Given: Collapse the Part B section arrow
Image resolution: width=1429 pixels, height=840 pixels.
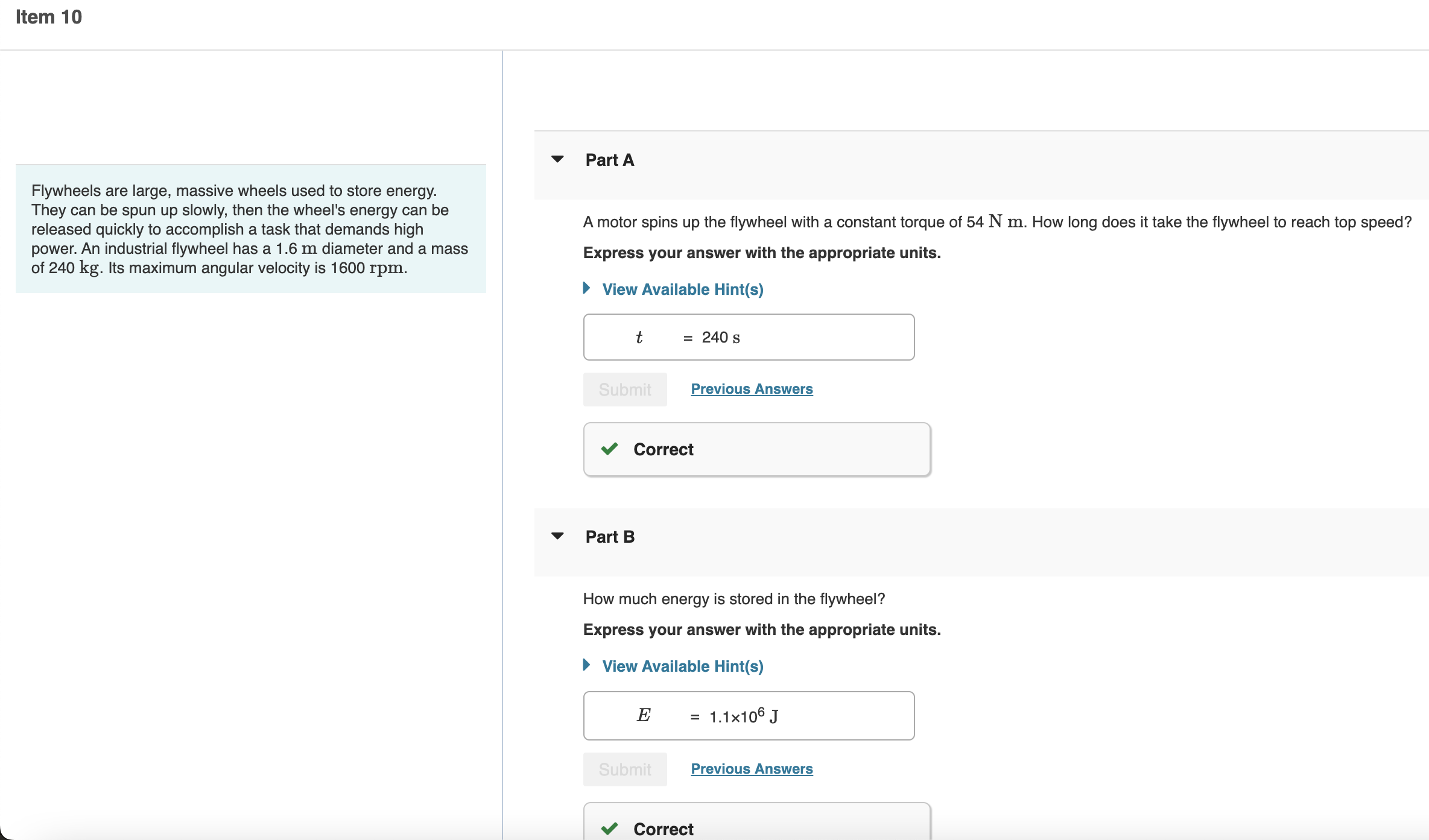Looking at the screenshot, I should pos(557,536).
